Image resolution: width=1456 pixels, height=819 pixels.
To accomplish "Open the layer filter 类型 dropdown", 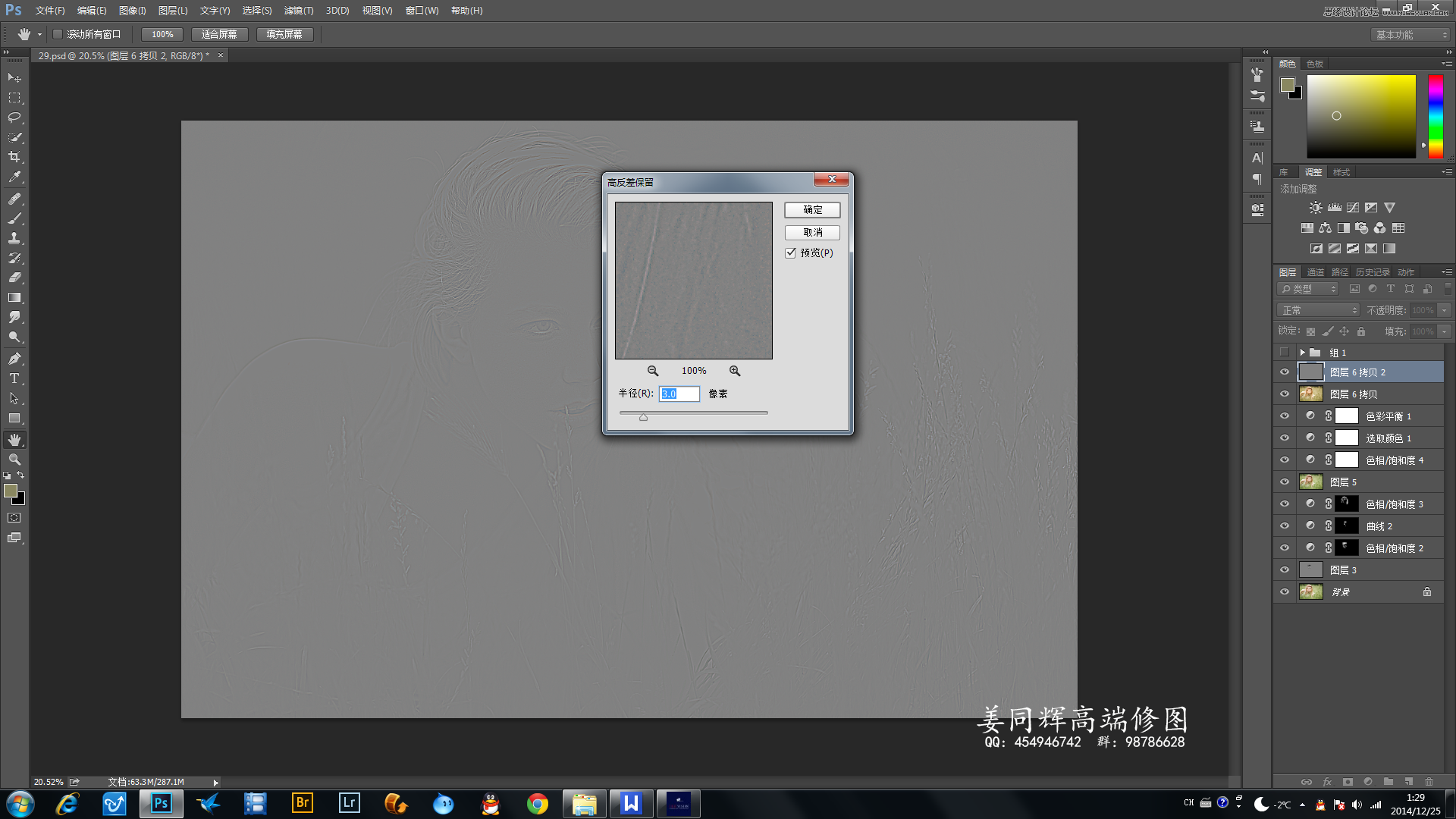I will (x=1308, y=289).
